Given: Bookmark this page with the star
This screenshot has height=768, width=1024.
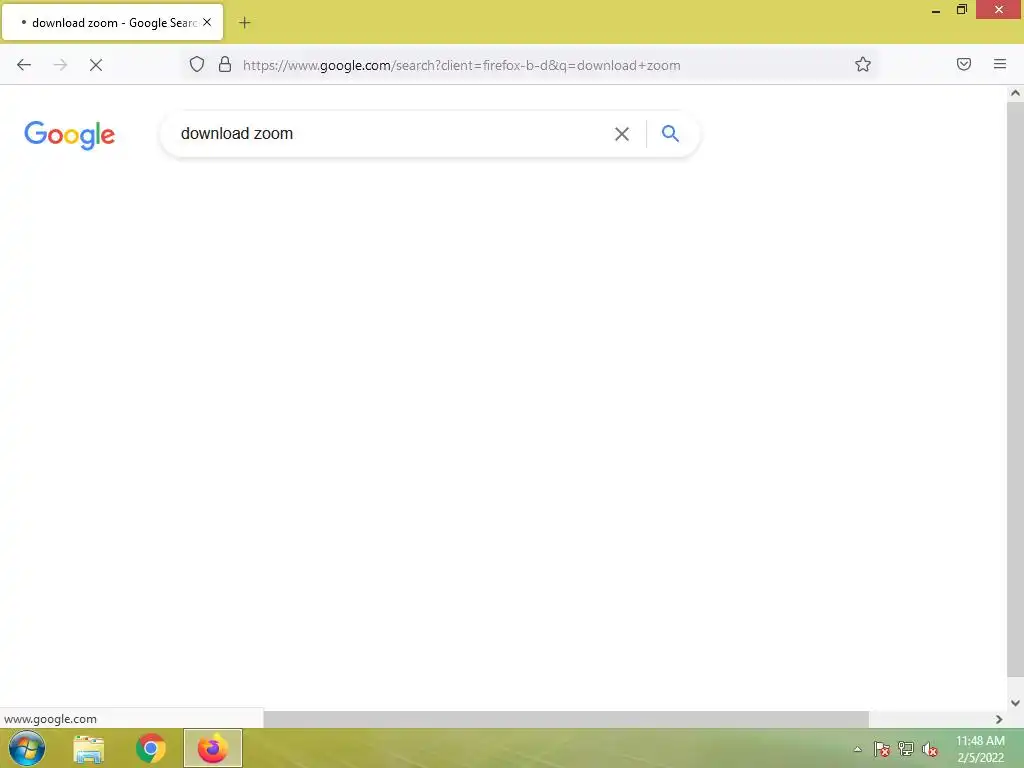Looking at the screenshot, I should click(x=863, y=64).
